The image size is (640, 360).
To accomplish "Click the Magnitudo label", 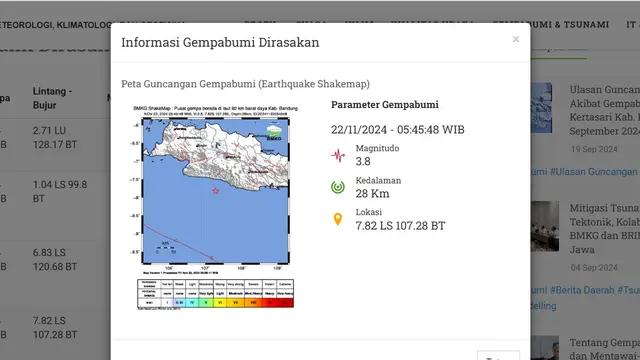I will (x=377, y=148).
